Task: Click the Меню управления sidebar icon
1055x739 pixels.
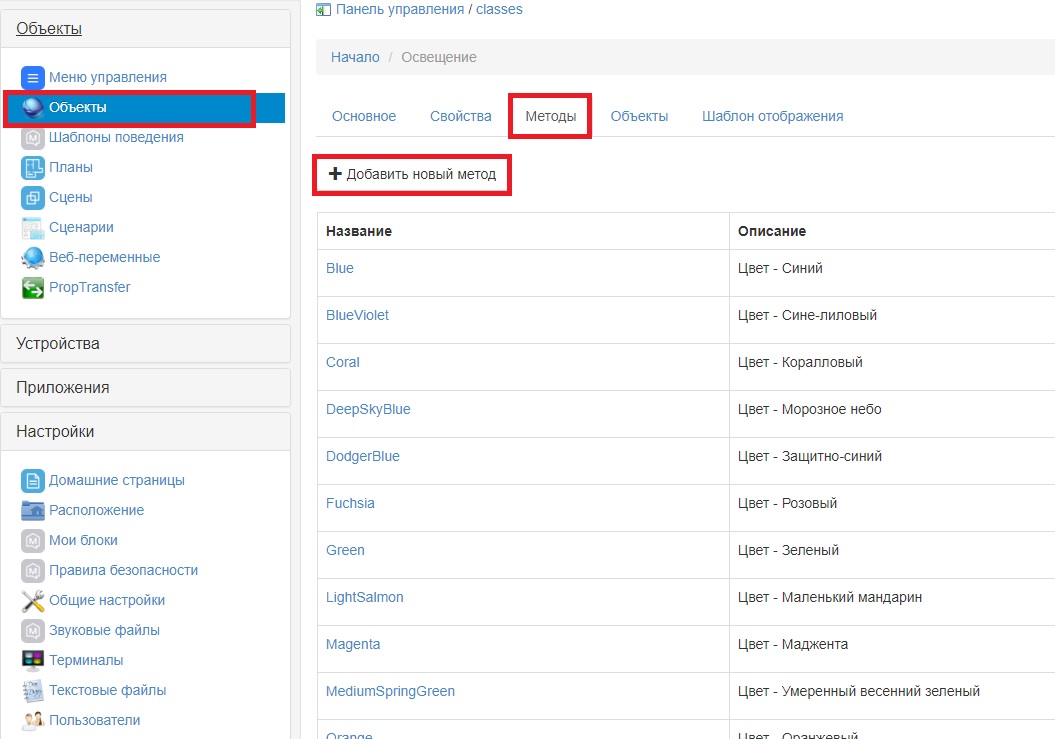Action: click(x=33, y=77)
